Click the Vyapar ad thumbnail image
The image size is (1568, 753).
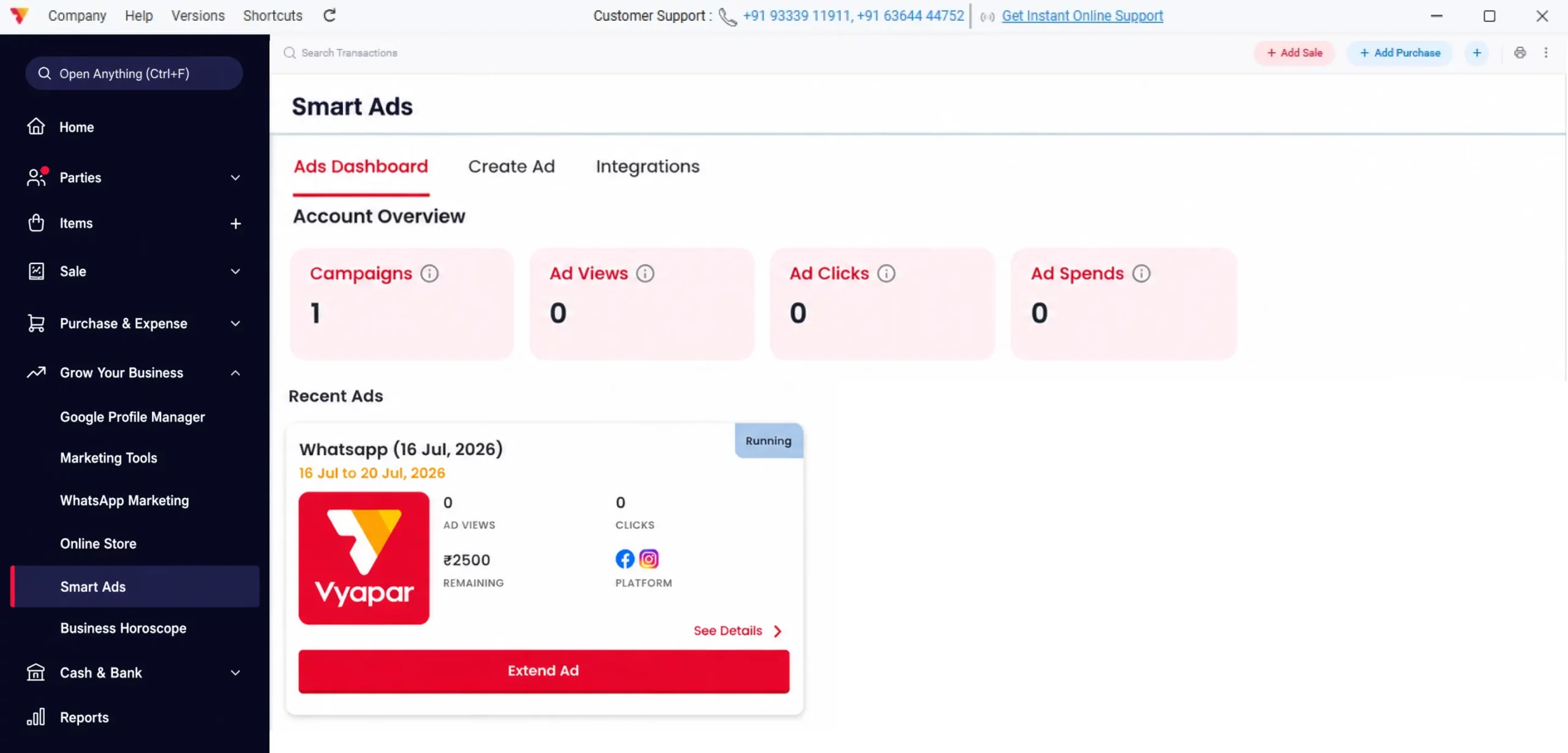[x=364, y=558]
